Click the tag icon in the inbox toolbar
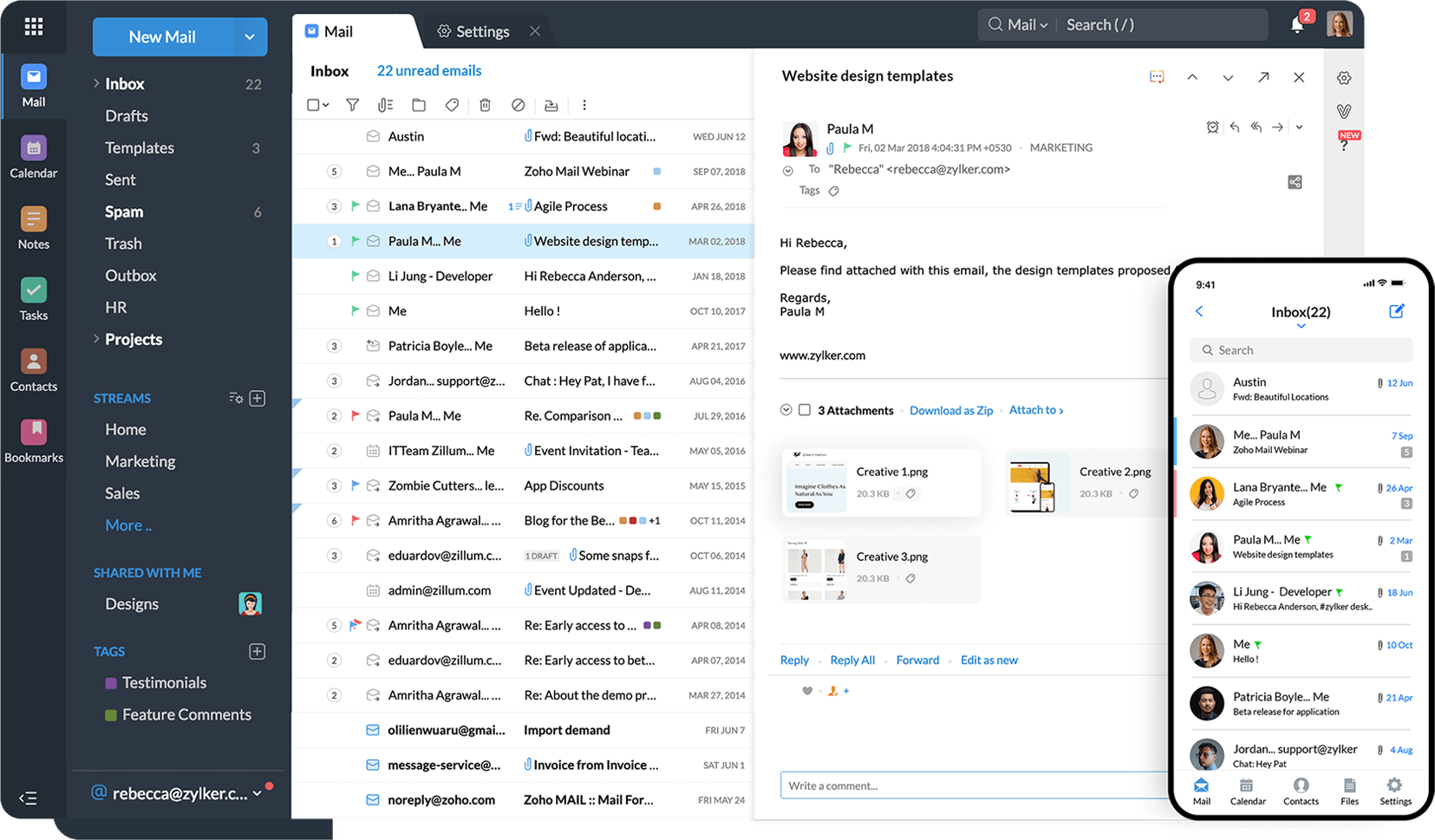 pos(451,104)
